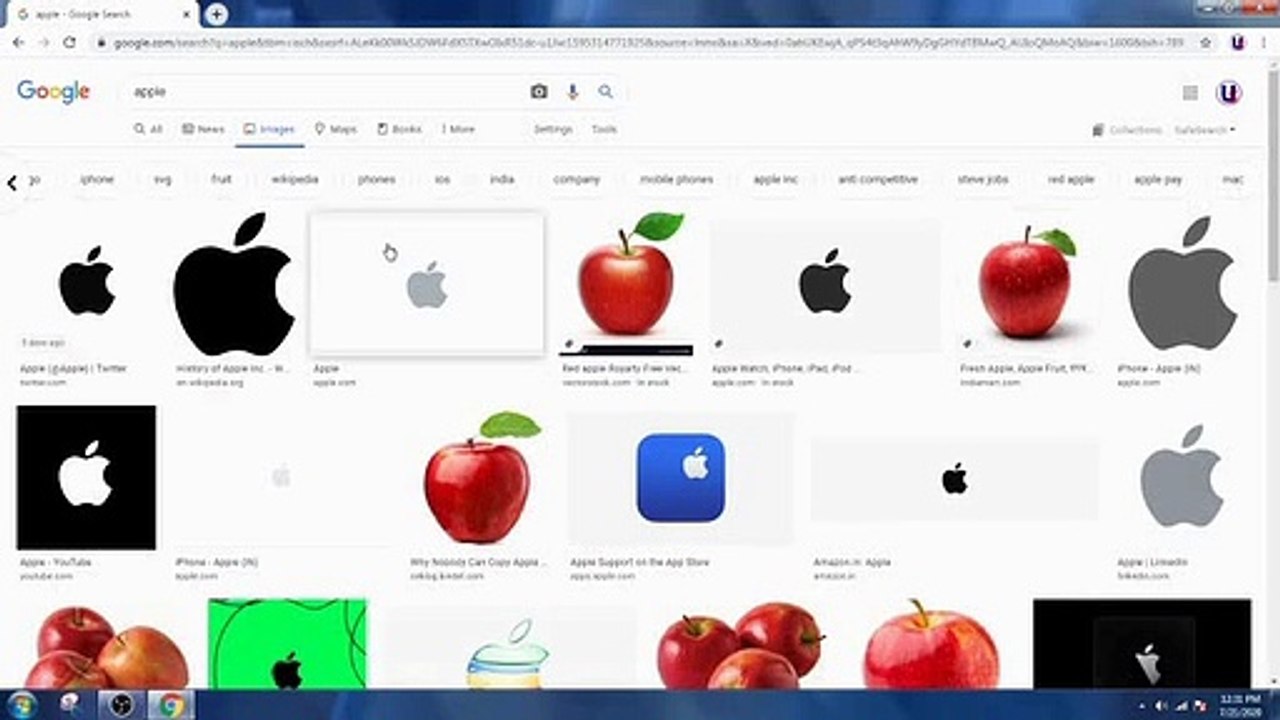The image size is (1280, 720).
Task: Filter by the red apple chip
Action: [x=1071, y=180]
